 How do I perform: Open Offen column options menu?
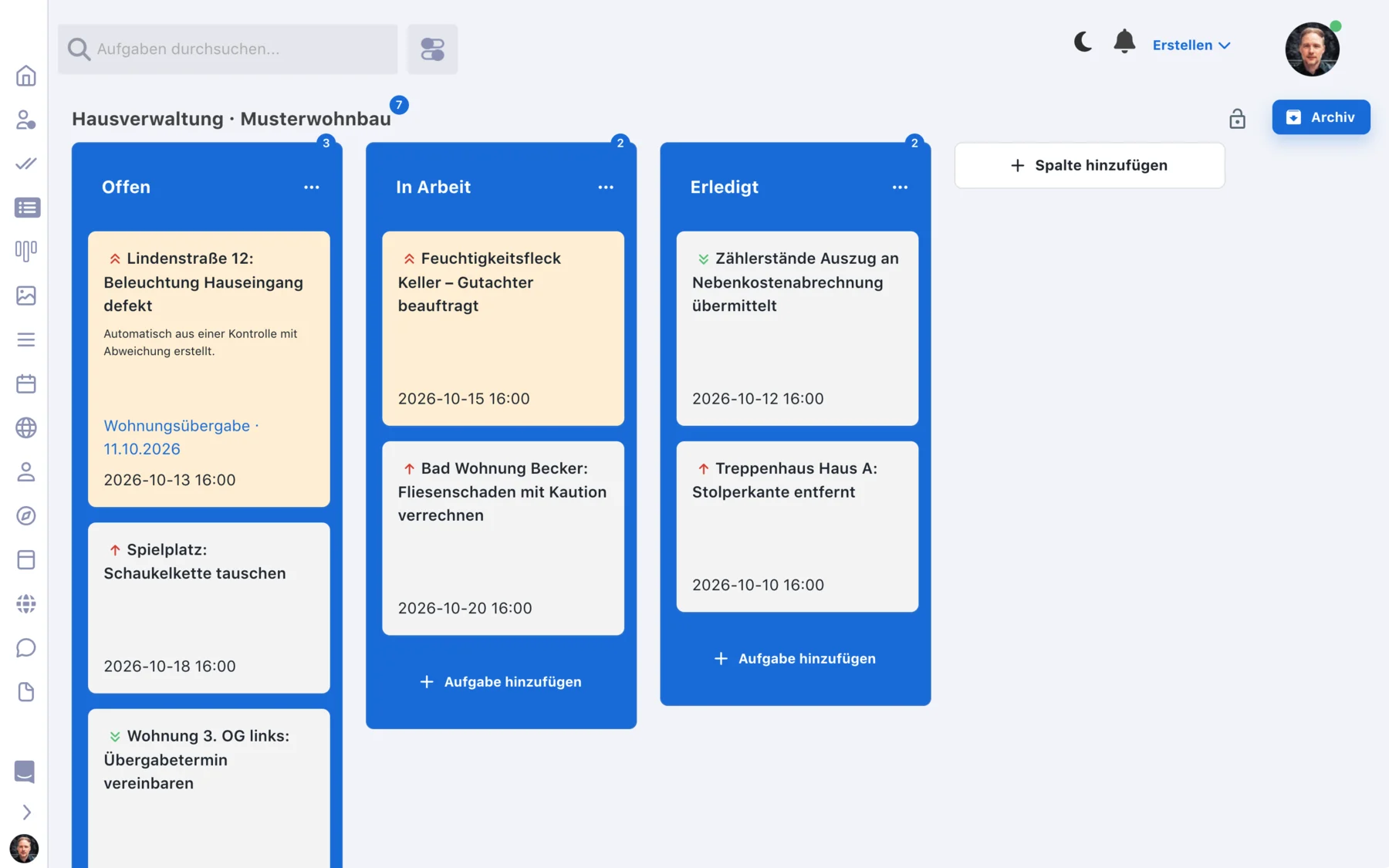(312, 187)
